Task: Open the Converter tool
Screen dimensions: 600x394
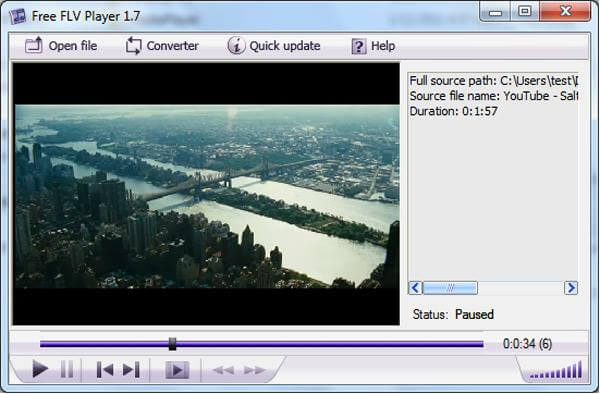Action: pos(162,46)
